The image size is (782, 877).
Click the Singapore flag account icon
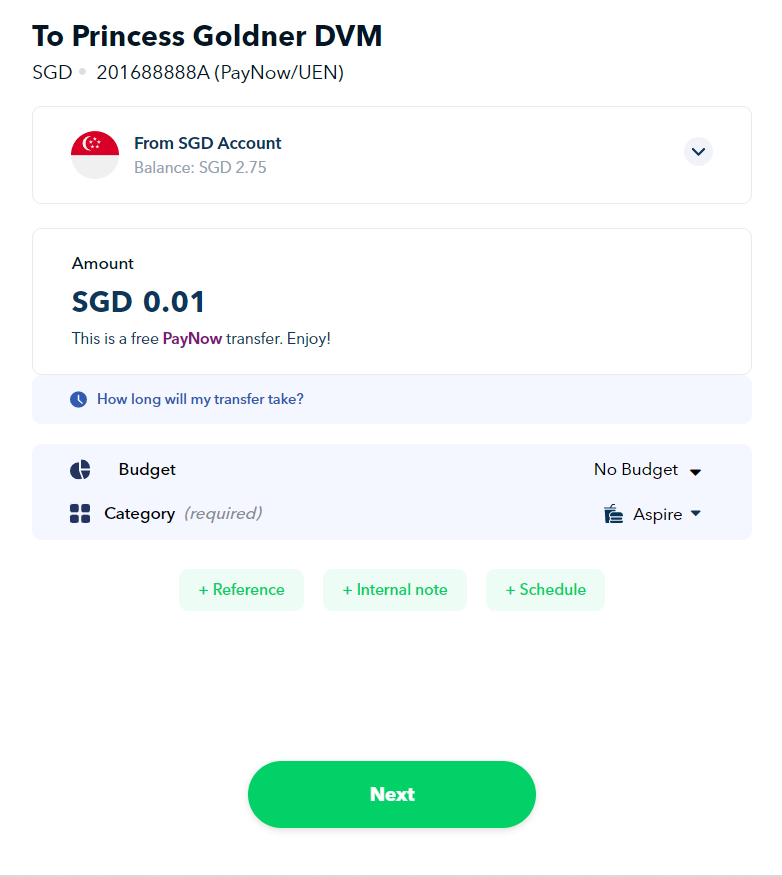95,154
